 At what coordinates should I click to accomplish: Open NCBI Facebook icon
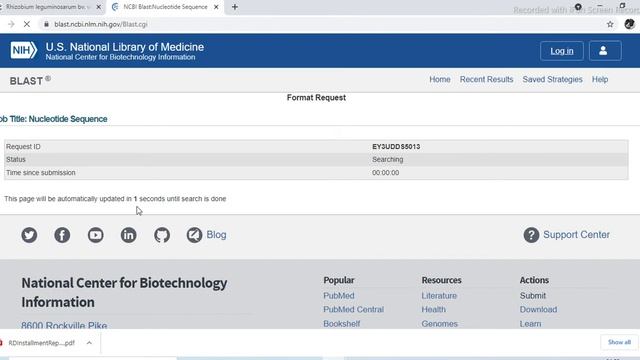point(62,235)
